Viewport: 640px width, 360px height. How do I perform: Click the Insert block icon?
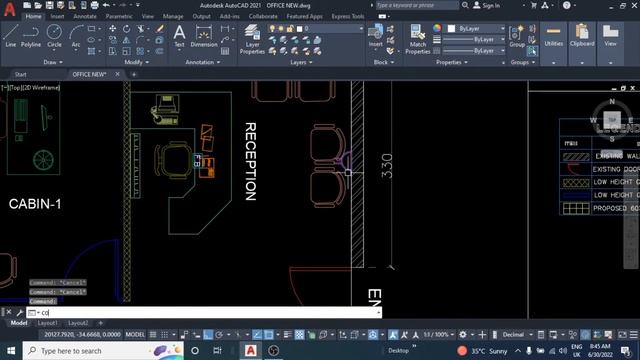click(375, 36)
